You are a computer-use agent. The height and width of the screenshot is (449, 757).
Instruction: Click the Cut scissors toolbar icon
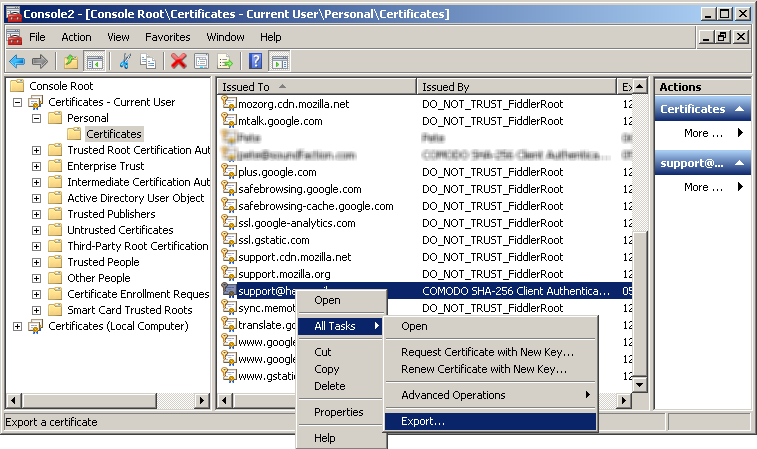pos(125,61)
